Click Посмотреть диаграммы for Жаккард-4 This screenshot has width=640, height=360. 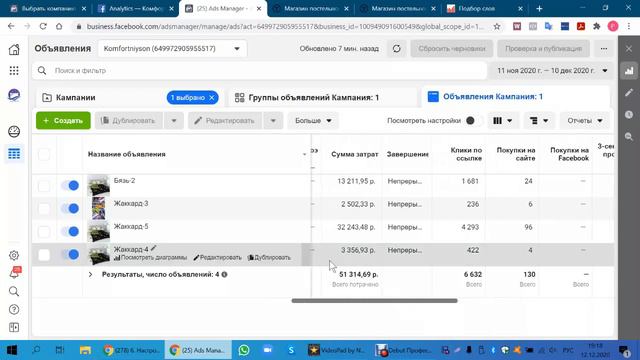[x=150, y=258]
